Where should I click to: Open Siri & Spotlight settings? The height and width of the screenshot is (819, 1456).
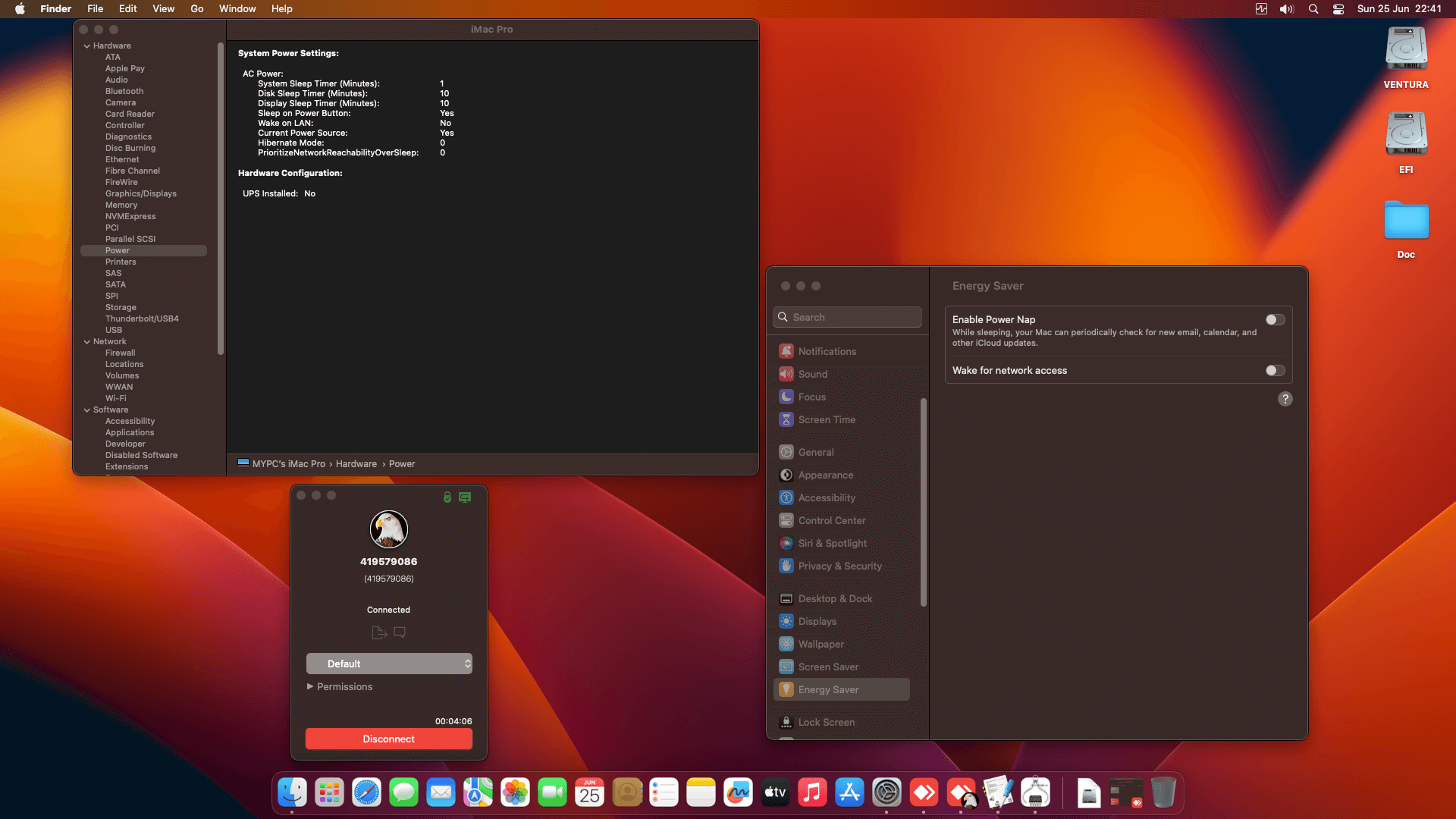pyautogui.click(x=843, y=543)
